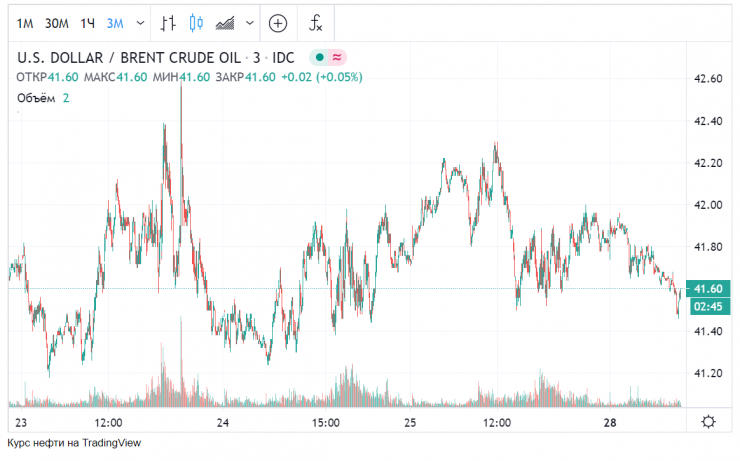Expand the chart style dropdown arrow
The image size is (740, 461).
click(247, 22)
